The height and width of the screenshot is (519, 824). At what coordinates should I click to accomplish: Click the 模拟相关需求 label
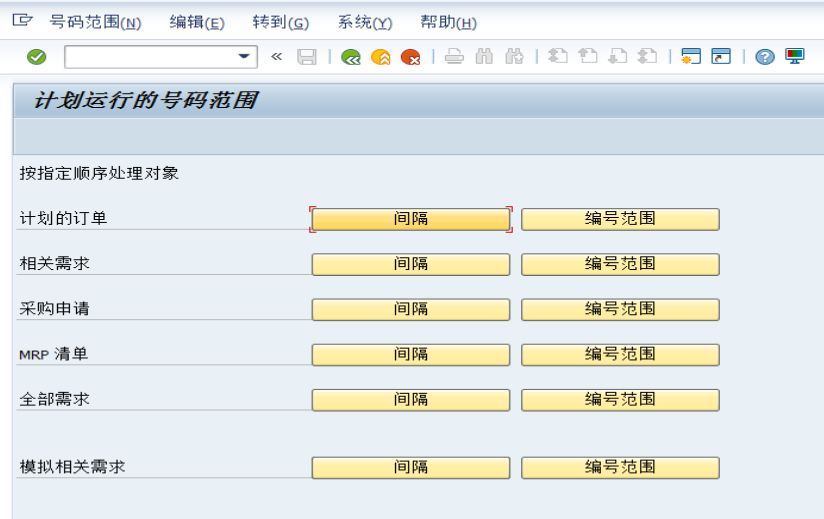coord(73,466)
